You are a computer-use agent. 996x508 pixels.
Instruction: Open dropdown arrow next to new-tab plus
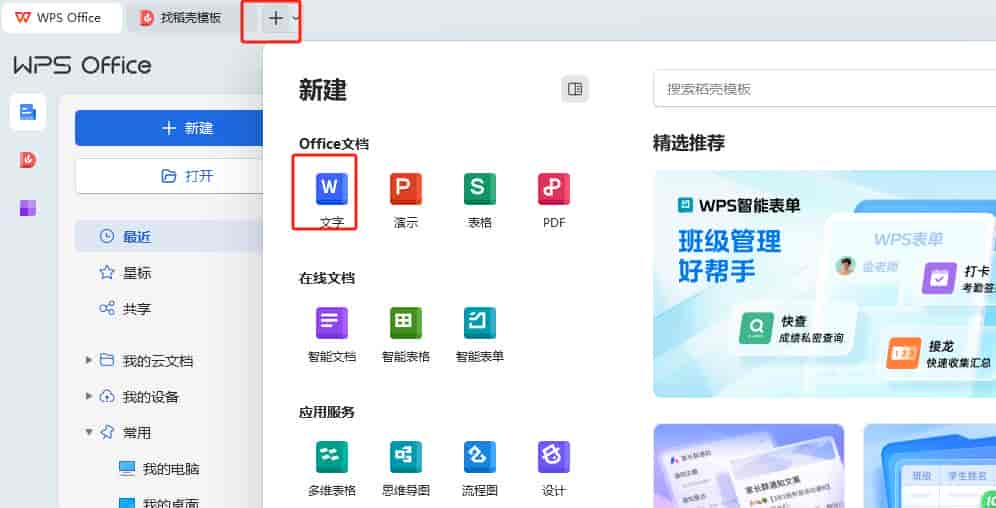(x=295, y=18)
